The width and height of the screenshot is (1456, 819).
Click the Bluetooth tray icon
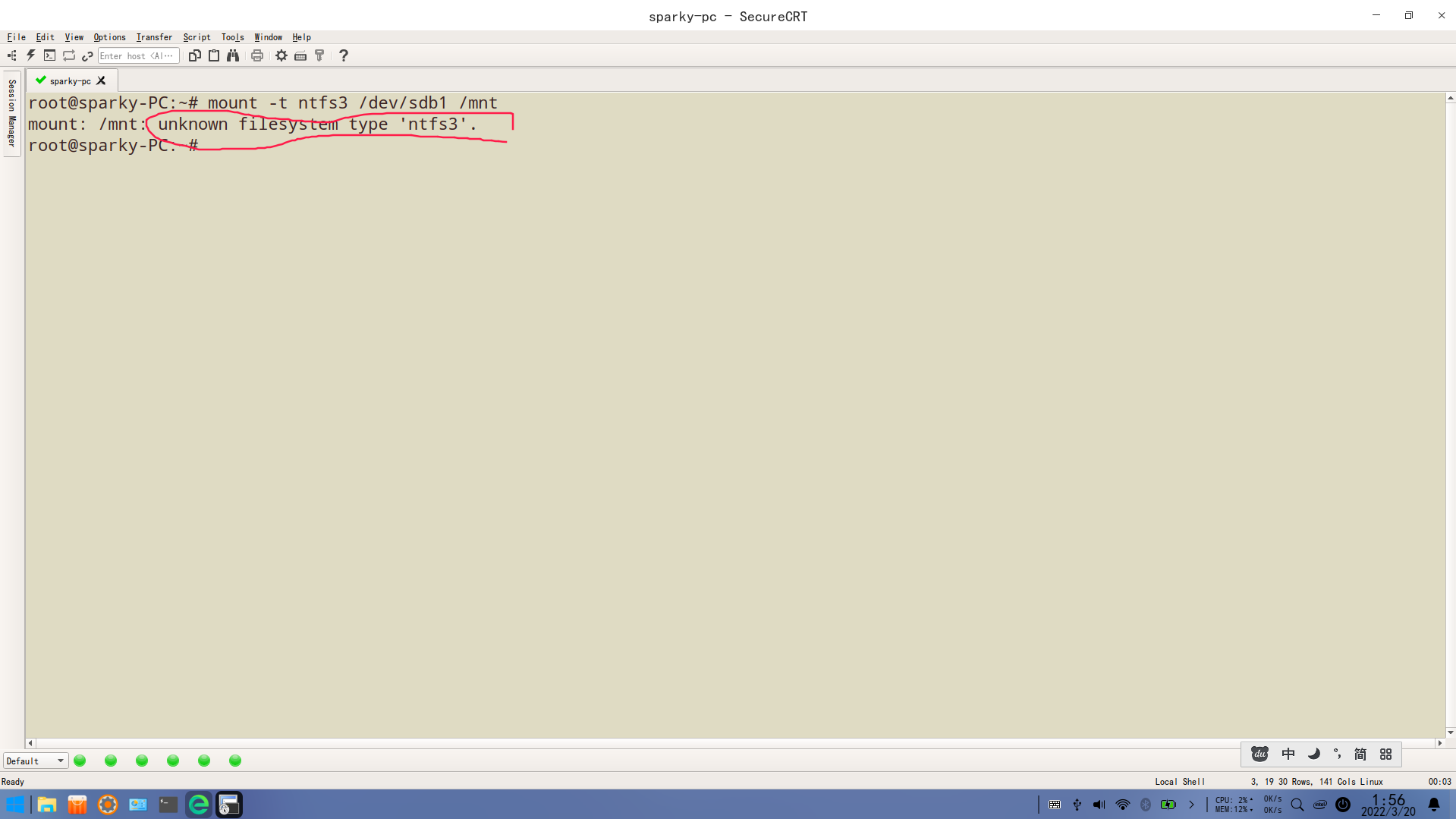coord(1146,805)
